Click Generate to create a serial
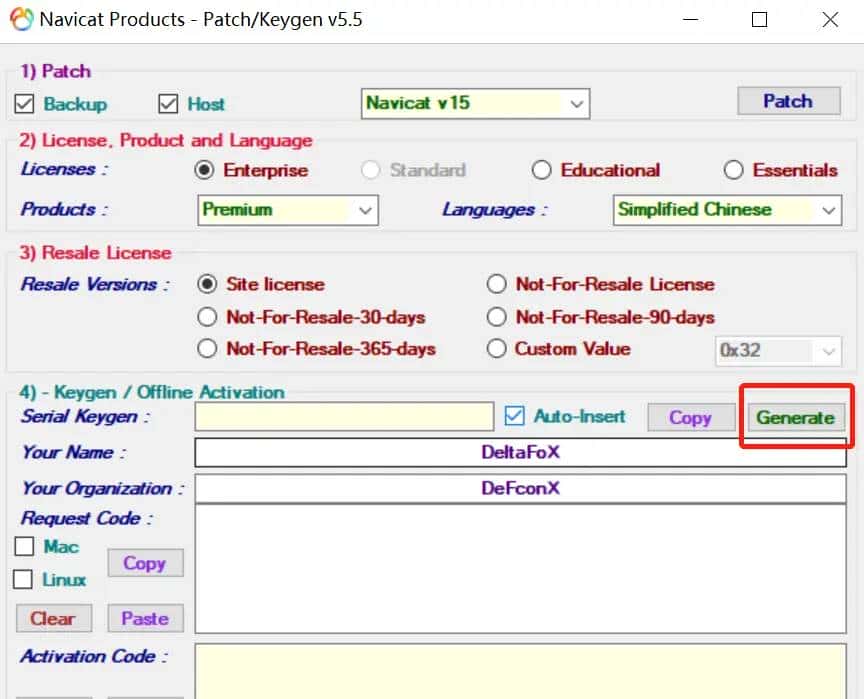Viewport: 864px width, 699px height. [x=796, y=417]
